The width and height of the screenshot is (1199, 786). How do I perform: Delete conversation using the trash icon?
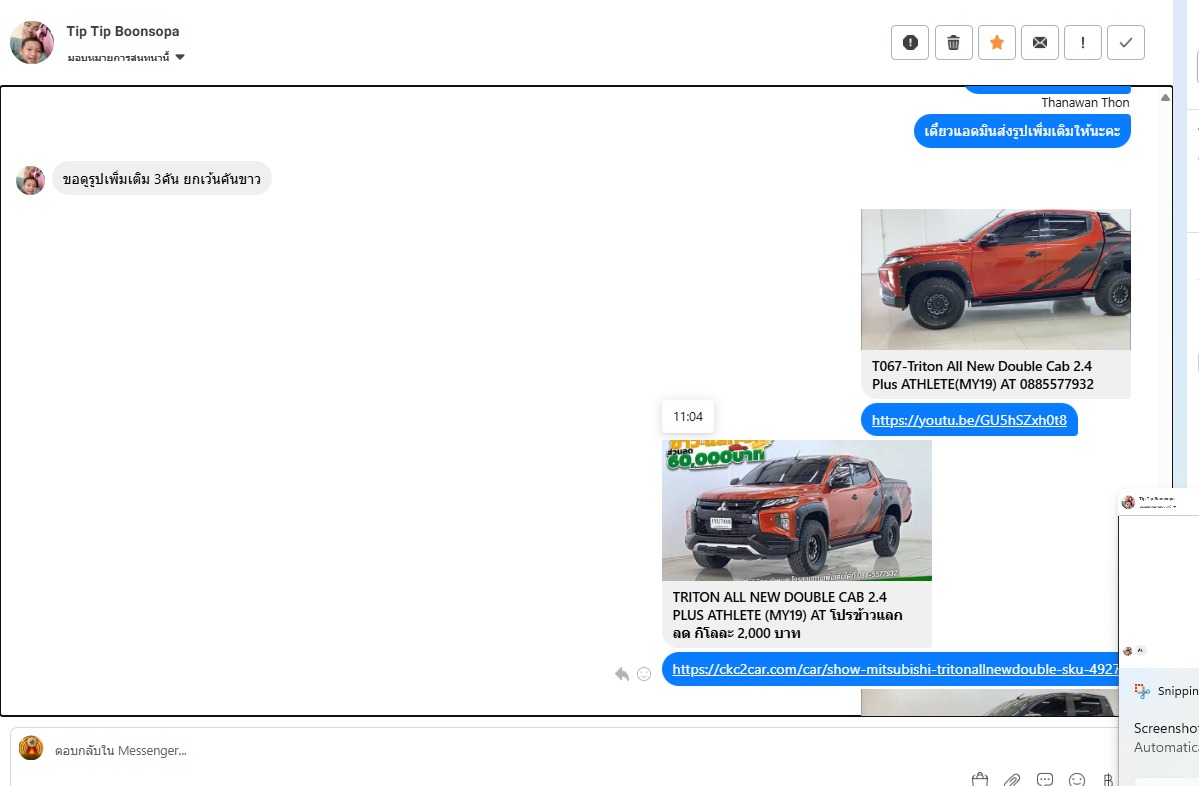953,42
